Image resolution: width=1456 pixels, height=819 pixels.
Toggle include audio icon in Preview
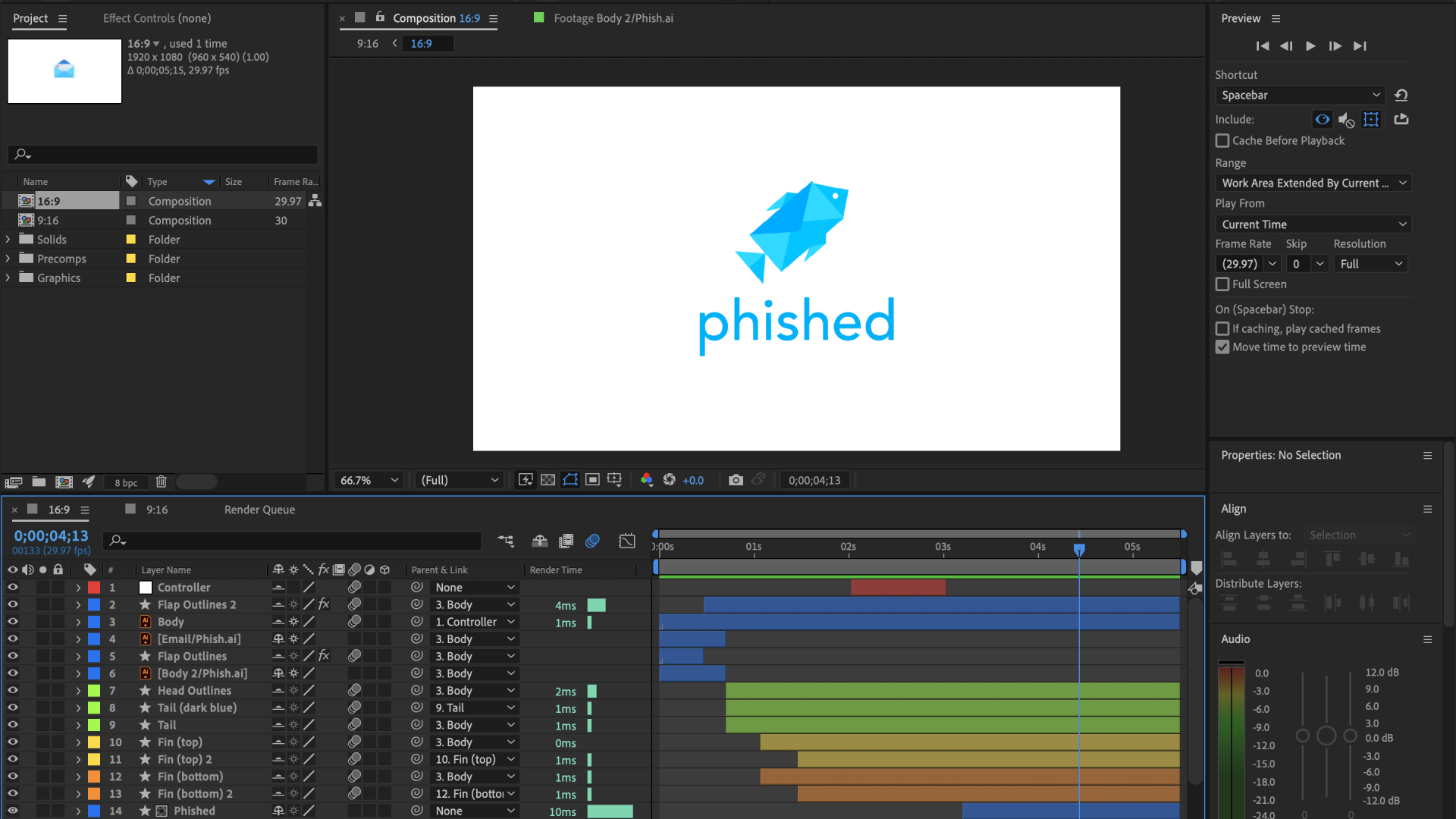(1346, 120)
